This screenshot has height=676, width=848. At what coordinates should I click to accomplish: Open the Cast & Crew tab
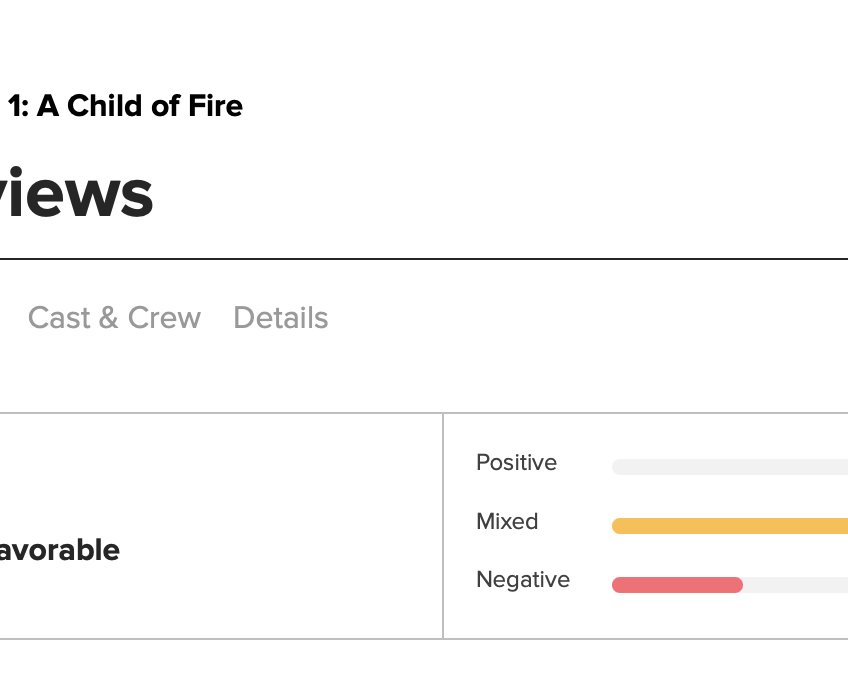(114, 318)
